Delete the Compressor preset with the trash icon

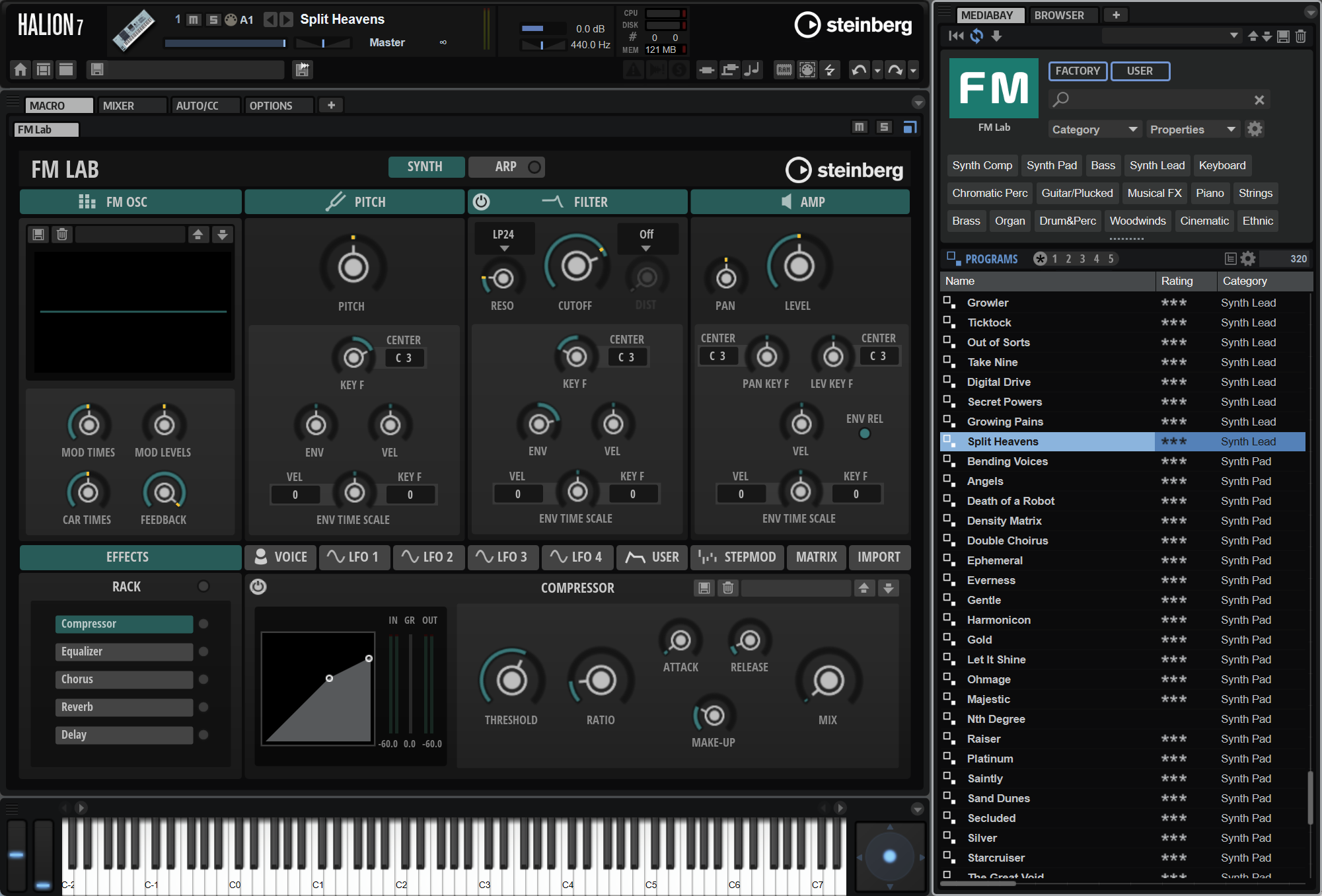(728, 587)
